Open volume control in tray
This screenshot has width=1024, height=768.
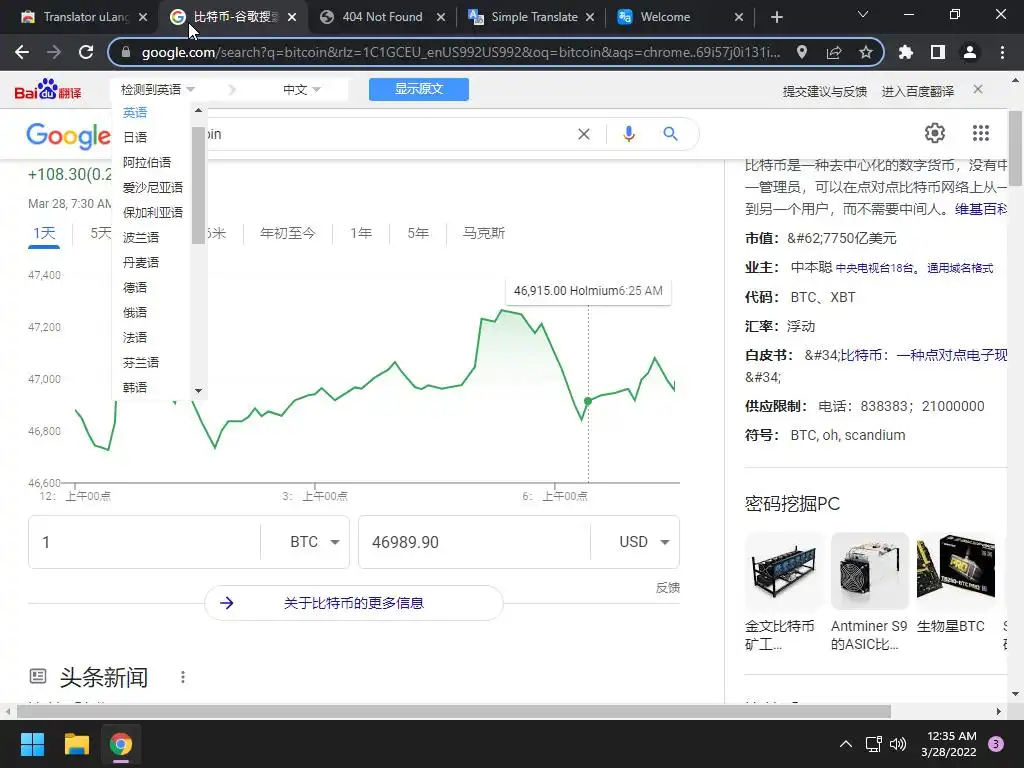pyautogui.click(x=898, y=744)
